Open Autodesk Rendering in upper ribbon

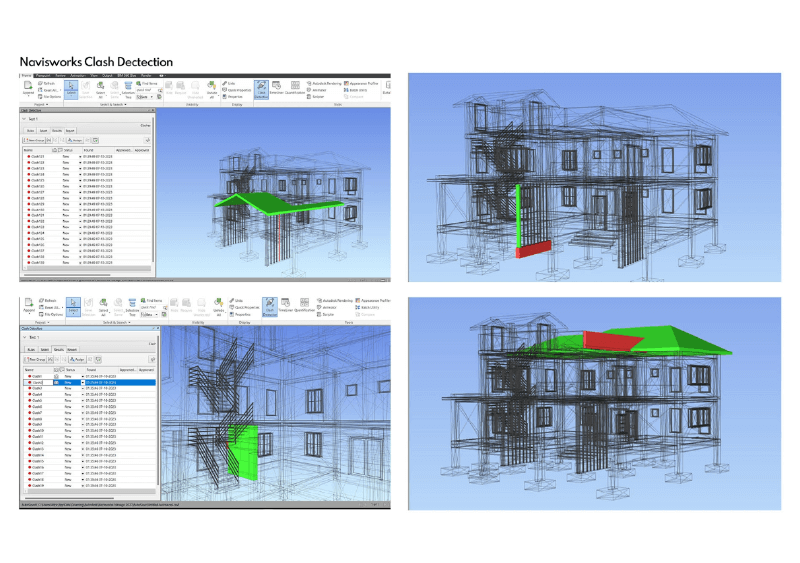click(324, 83)
